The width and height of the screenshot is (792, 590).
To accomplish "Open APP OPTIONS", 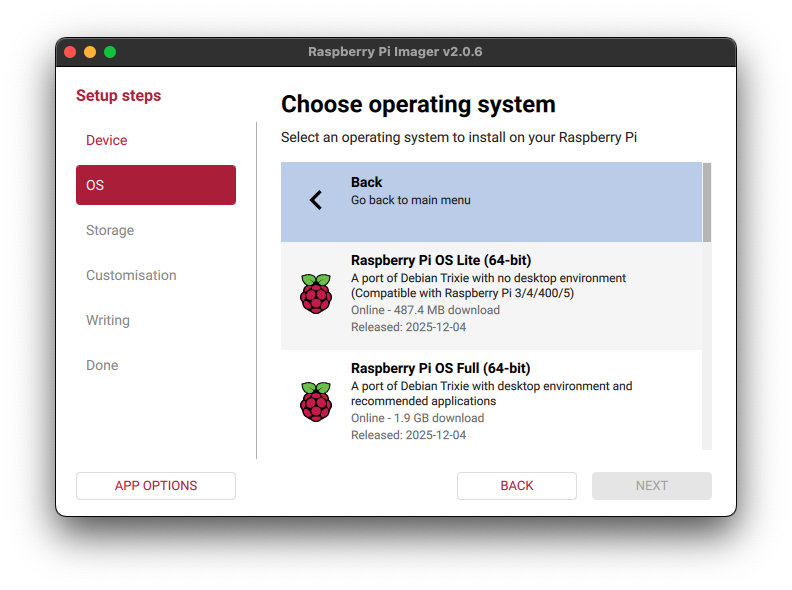I will (156, 486).
